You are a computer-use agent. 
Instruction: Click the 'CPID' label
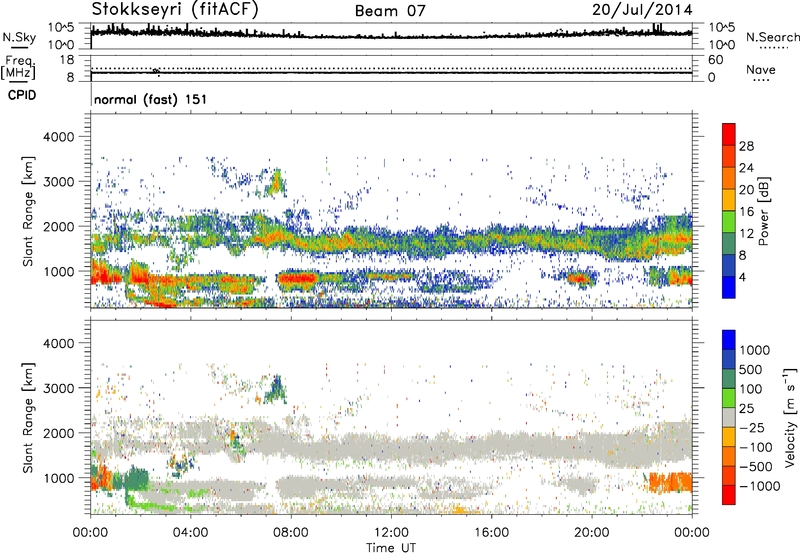pos(22,95)
